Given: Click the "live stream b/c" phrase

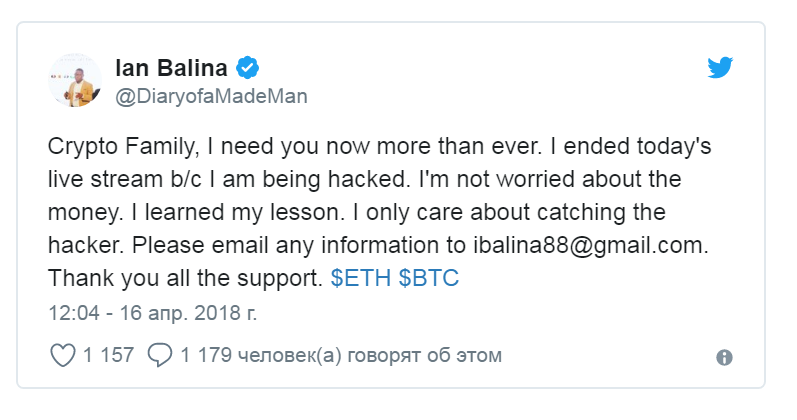Looking at the screenshot, I should pos(125,179).
